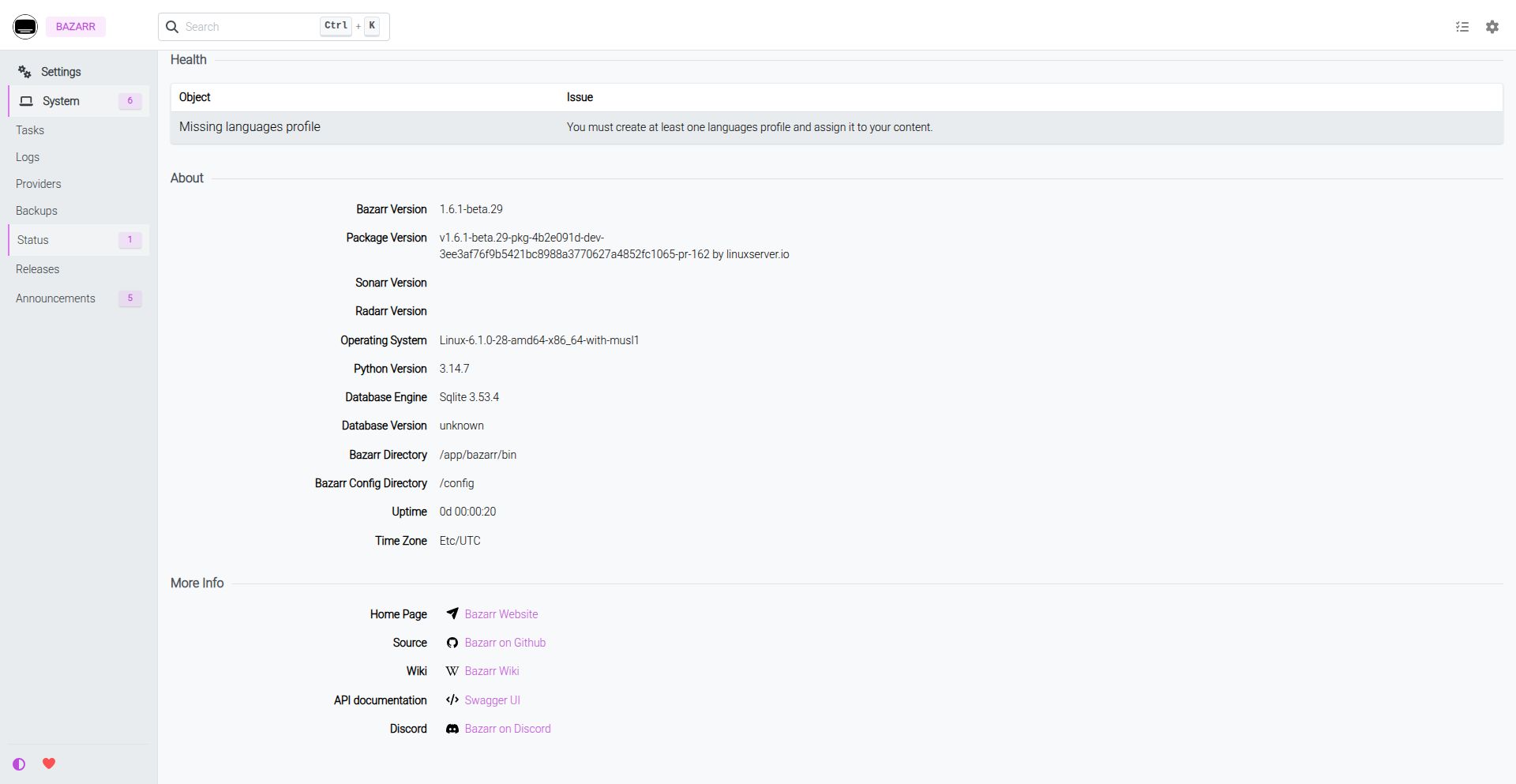The width and height of the screenshot is (1516, 784).
Task: Click the Package Version value text
Action: [614, 246]
